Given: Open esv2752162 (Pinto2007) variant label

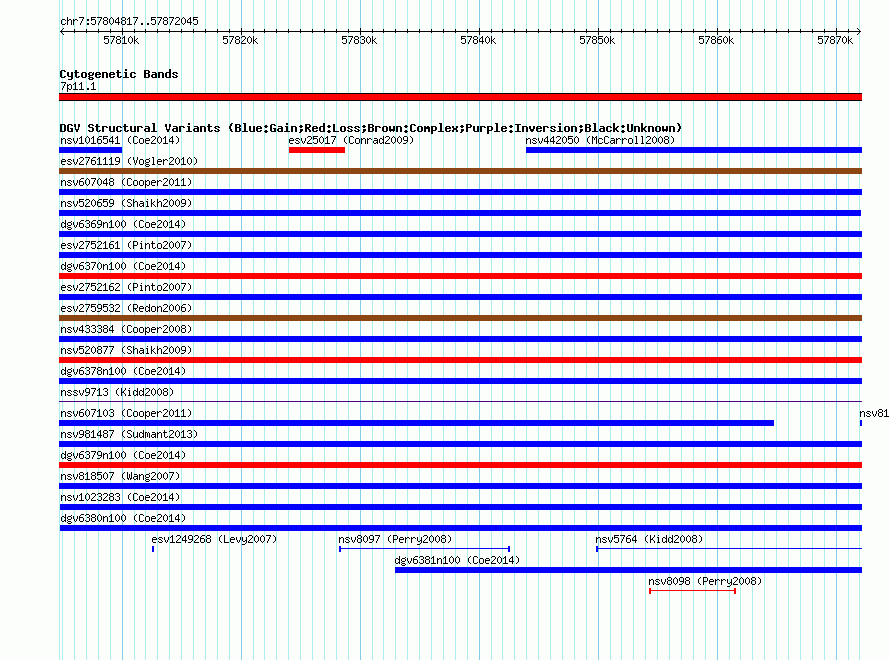Looking at the screenshot, I should 126,287.
